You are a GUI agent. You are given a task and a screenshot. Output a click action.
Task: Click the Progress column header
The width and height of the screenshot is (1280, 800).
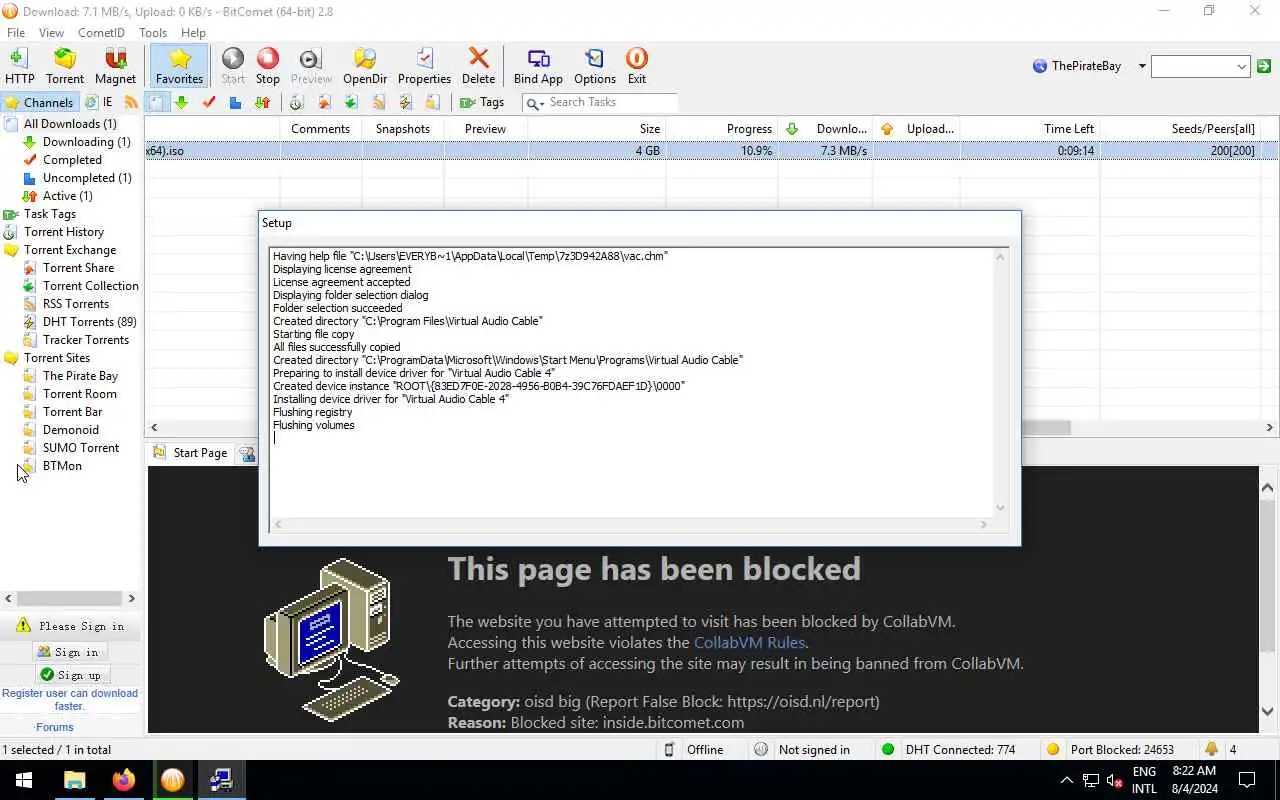721,129
